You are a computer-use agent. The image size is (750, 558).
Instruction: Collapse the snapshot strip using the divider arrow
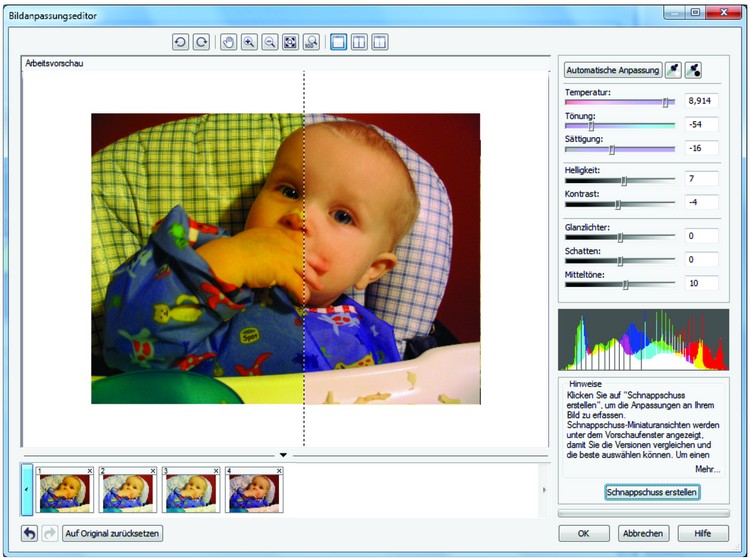click(x=283, y=455)
